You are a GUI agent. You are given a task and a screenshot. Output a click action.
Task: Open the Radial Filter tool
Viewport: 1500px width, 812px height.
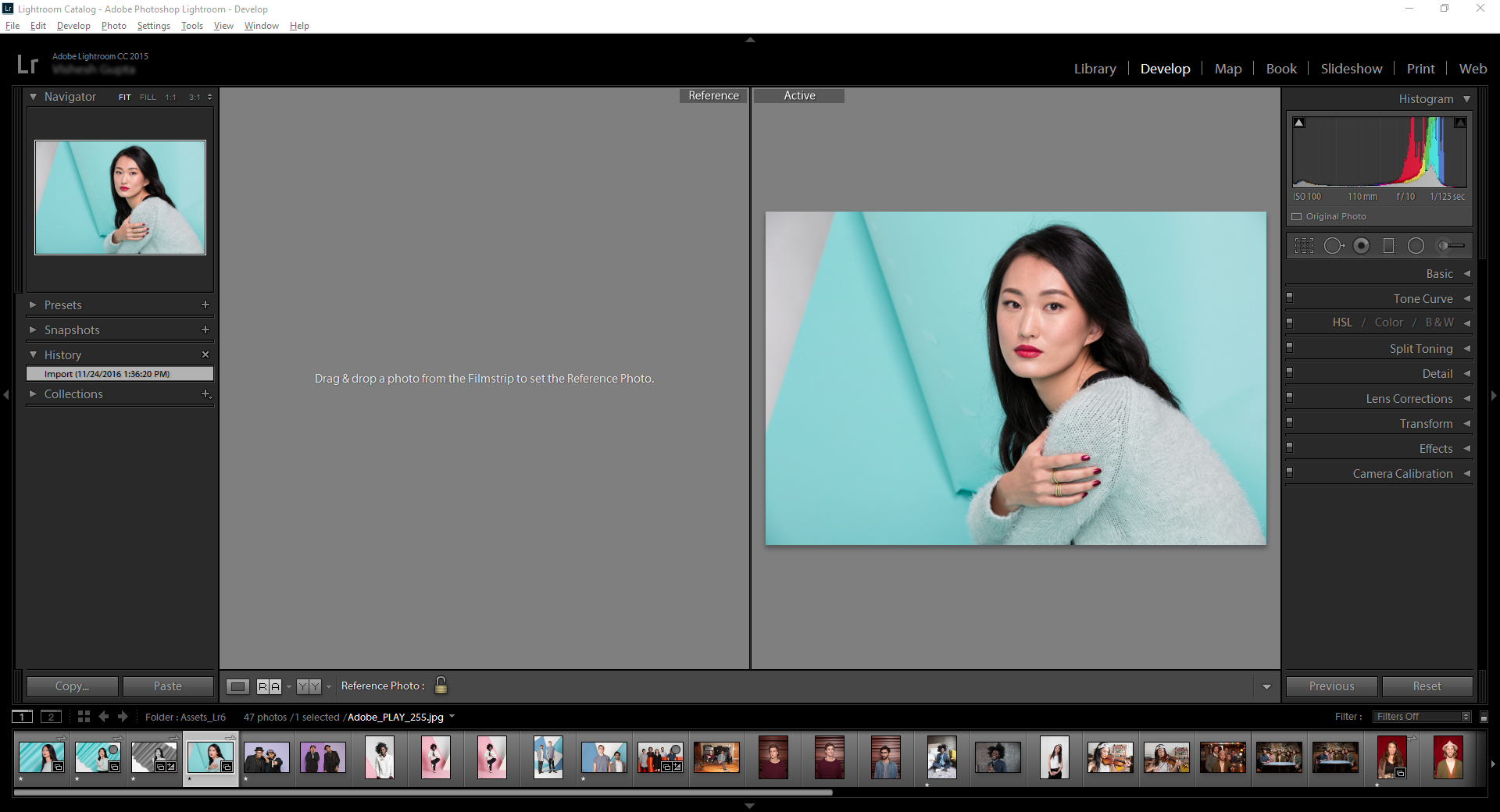(x=1416, y=246)
